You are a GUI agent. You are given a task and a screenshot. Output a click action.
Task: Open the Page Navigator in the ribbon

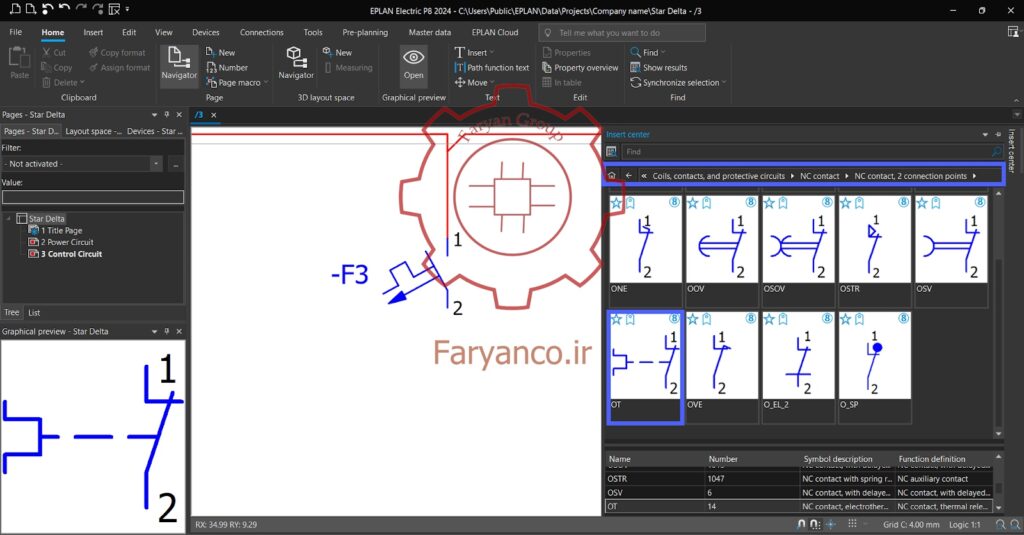[x=179, y=63]
